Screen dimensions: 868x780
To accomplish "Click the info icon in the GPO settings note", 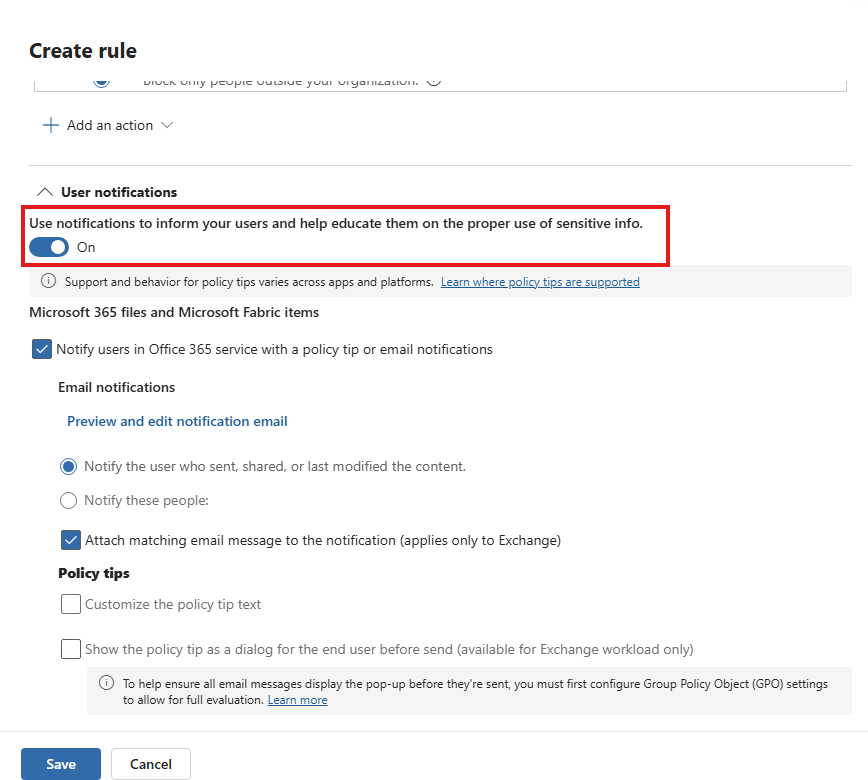I will (106, 682).
